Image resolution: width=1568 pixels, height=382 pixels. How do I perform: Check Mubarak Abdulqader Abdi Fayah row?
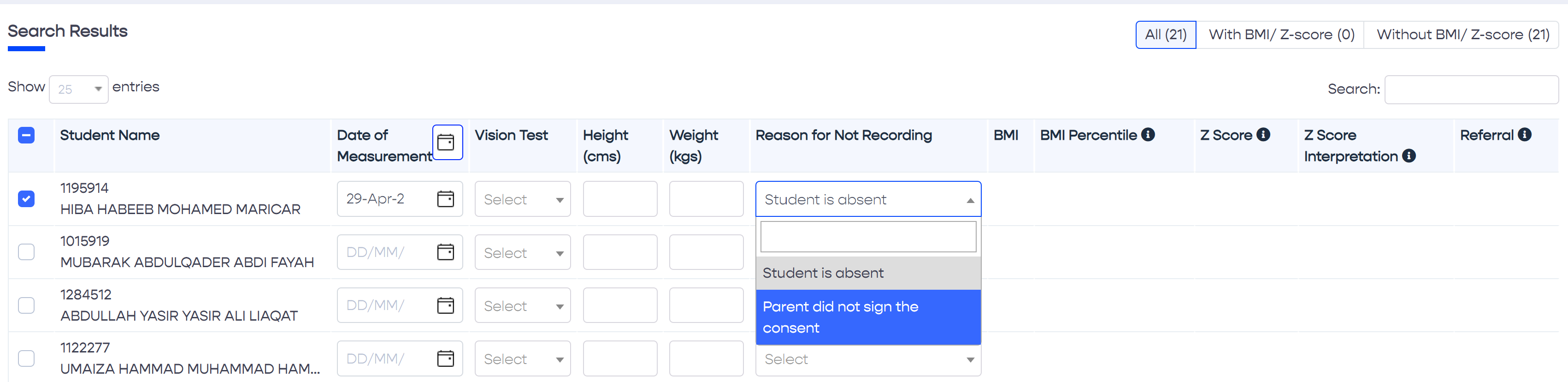[x=26, y=251]
